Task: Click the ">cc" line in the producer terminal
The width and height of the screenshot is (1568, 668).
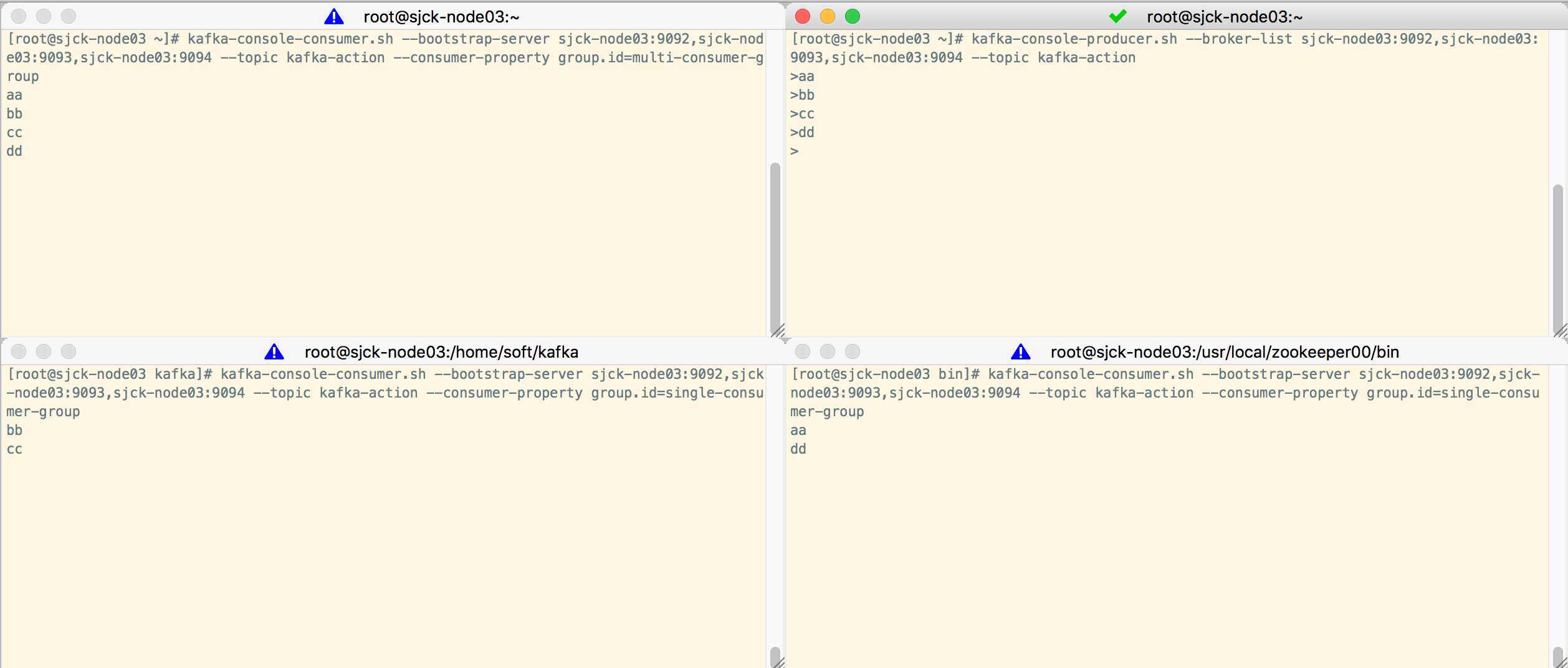Action: (x=802, y=114)
